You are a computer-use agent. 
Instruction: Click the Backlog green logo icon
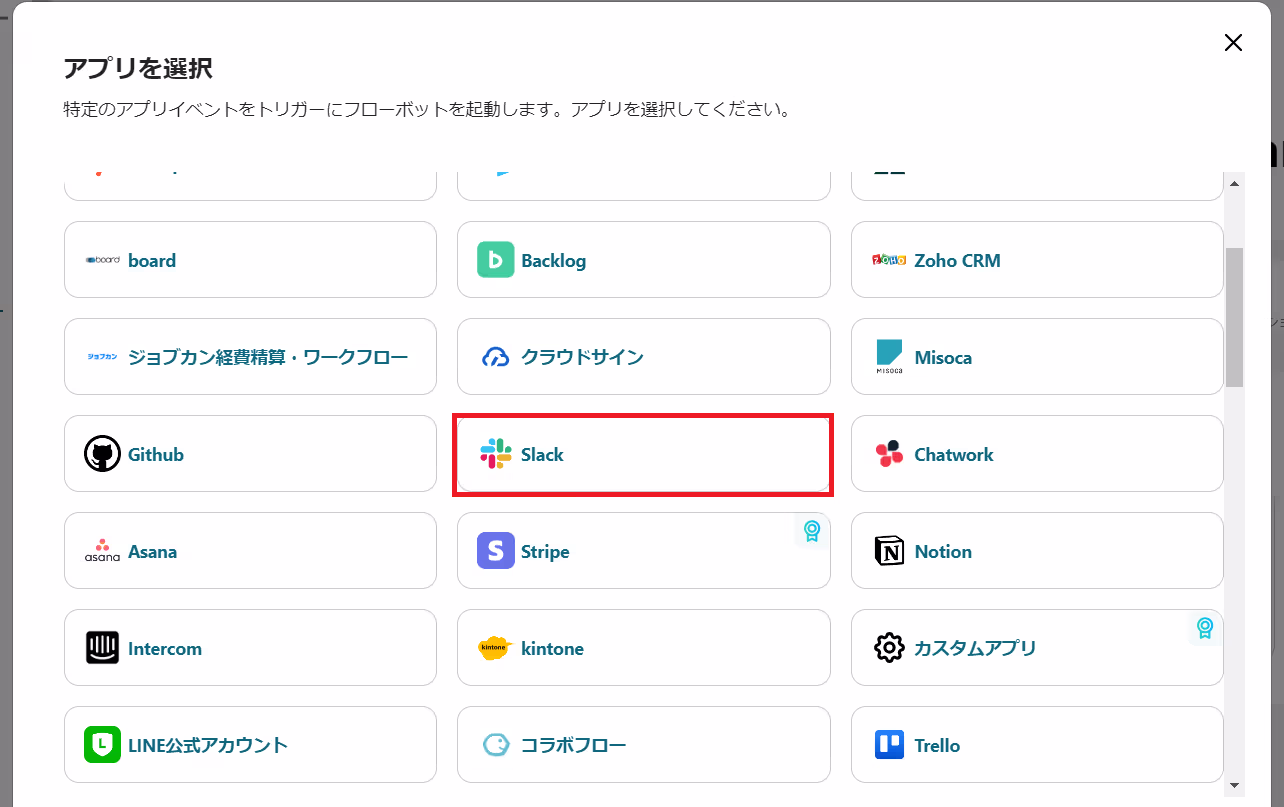tap(496, 260)
